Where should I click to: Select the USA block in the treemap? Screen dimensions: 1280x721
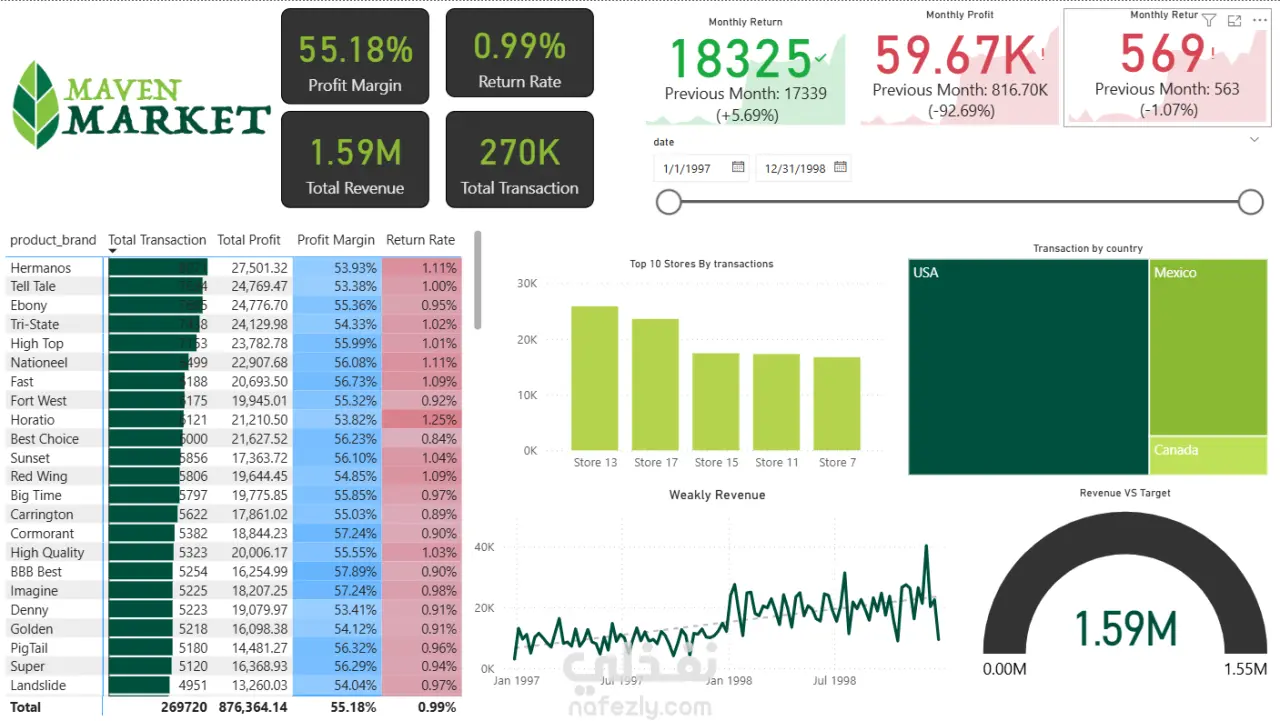coord(1028,367)
